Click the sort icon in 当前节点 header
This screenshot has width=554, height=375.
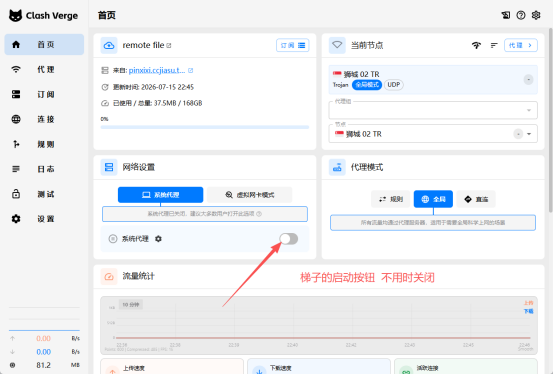coord(494,45)
